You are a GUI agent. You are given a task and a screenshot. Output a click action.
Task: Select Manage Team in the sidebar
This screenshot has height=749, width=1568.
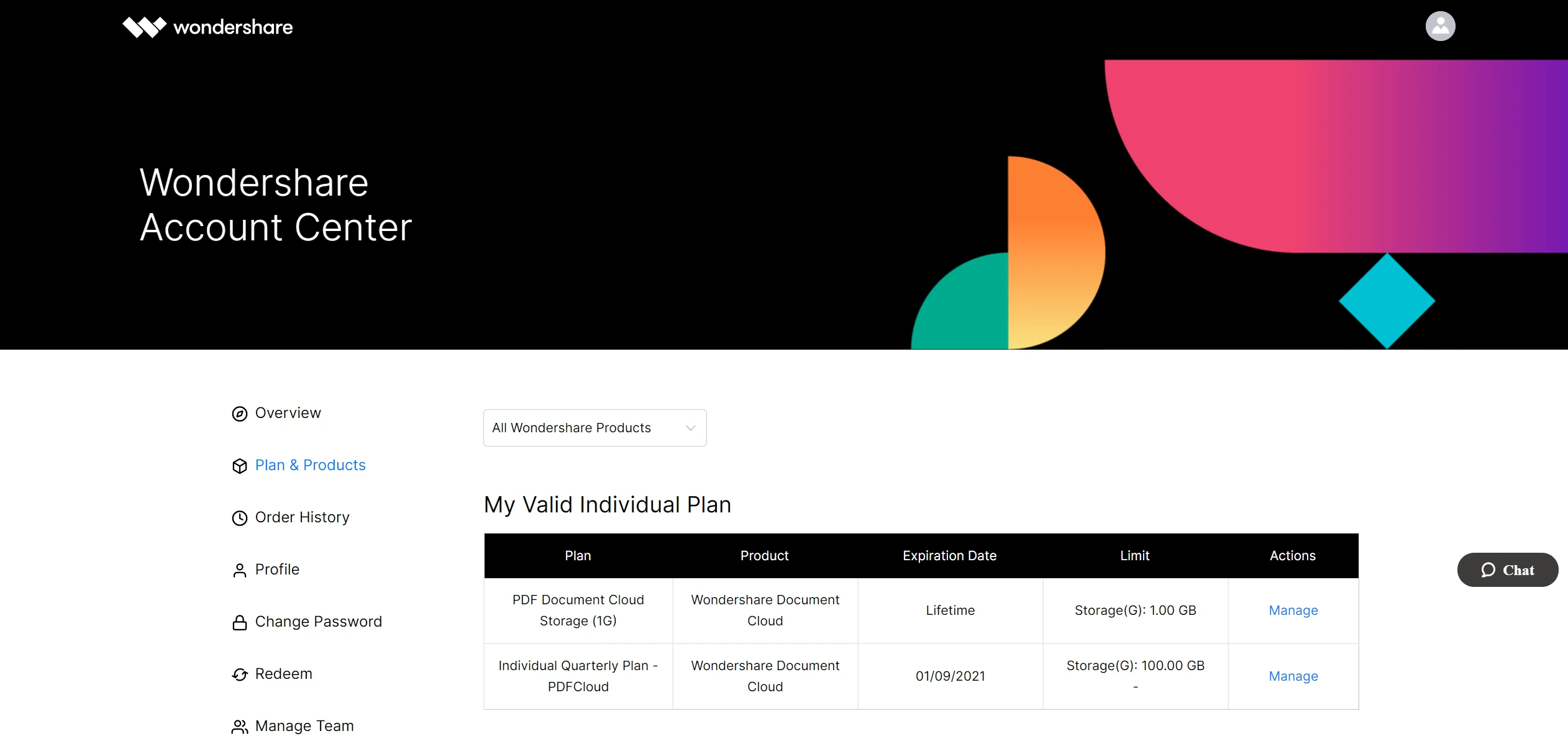pos(304,726)
